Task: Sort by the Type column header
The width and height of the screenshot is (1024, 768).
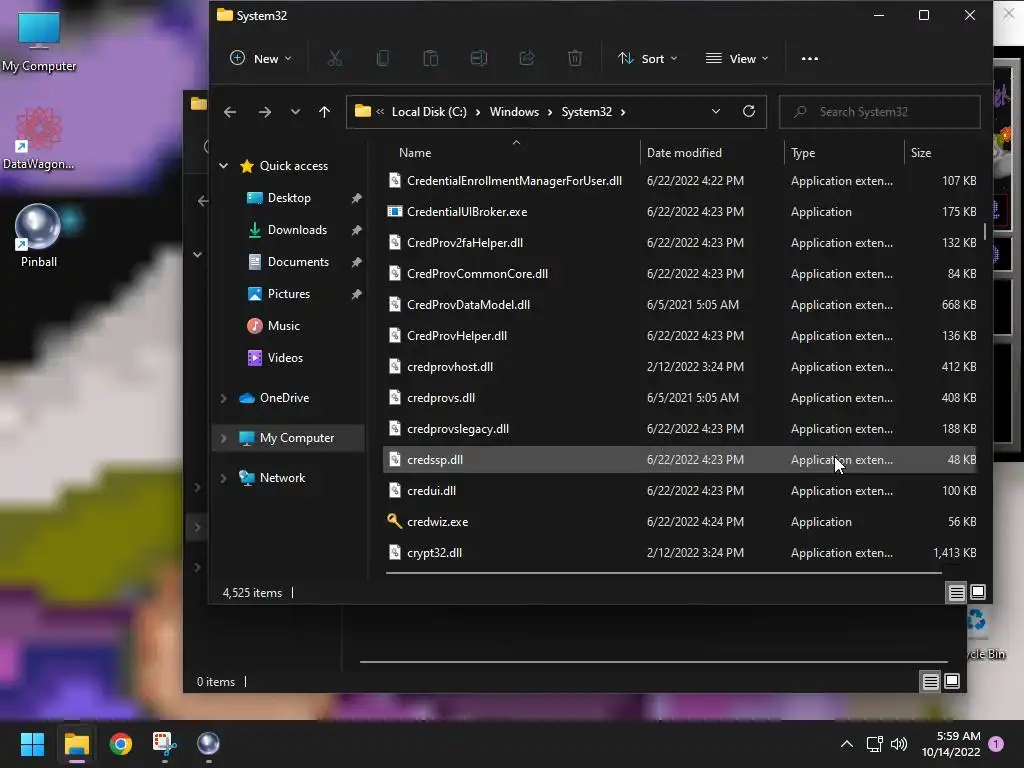Action: click(803, 153)
